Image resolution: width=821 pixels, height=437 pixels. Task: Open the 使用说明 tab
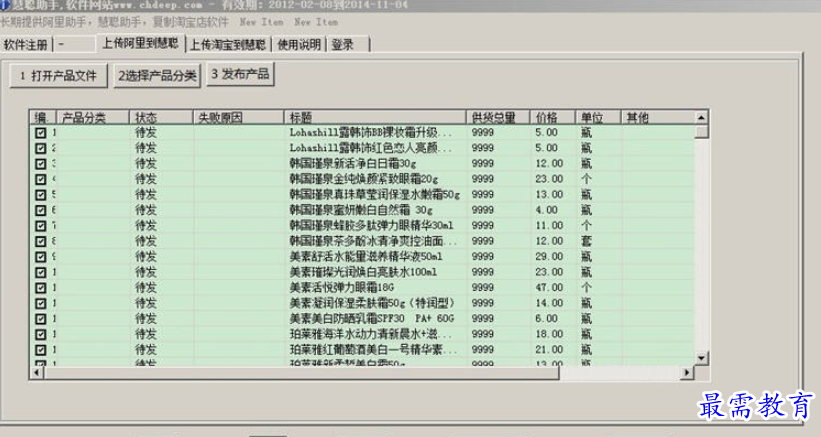(299, 44)
